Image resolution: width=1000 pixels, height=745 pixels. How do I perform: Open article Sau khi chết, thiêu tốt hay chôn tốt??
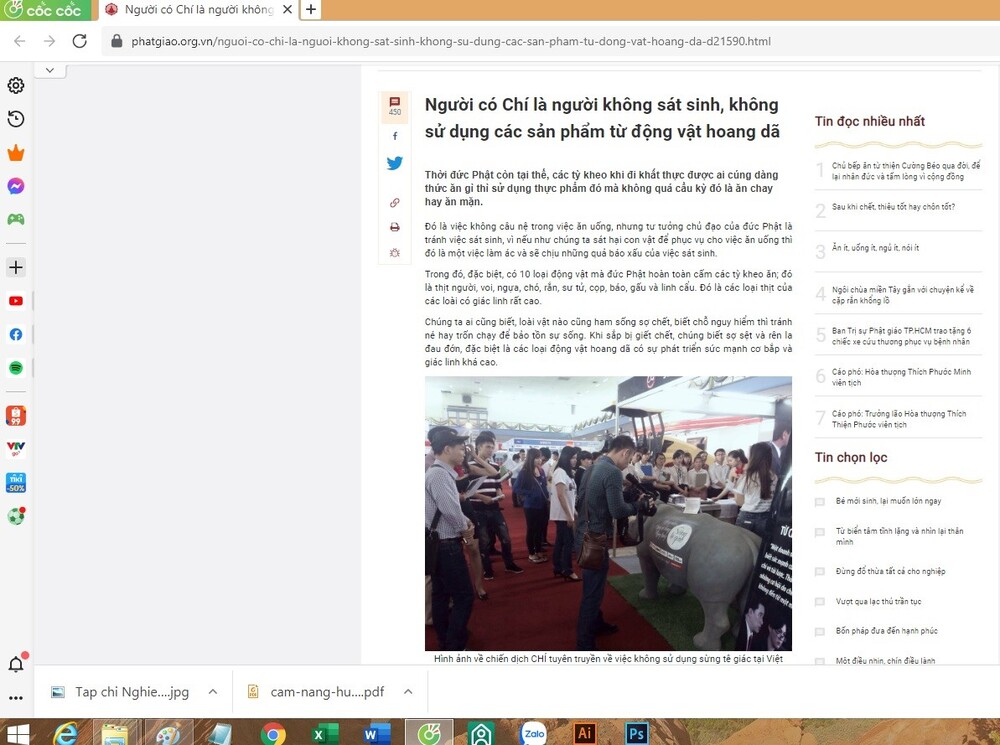(893, 207)
